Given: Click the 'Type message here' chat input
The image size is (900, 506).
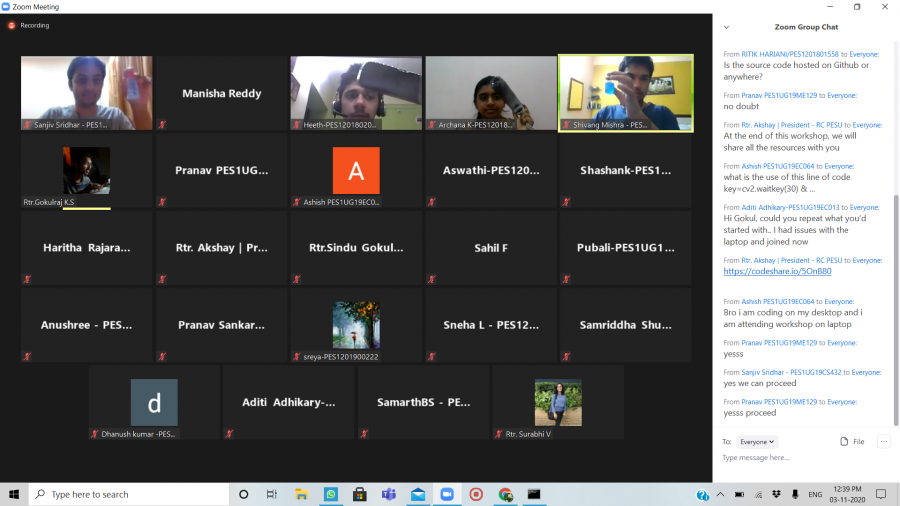Looking at the screenshot, I should click(800, 458).
